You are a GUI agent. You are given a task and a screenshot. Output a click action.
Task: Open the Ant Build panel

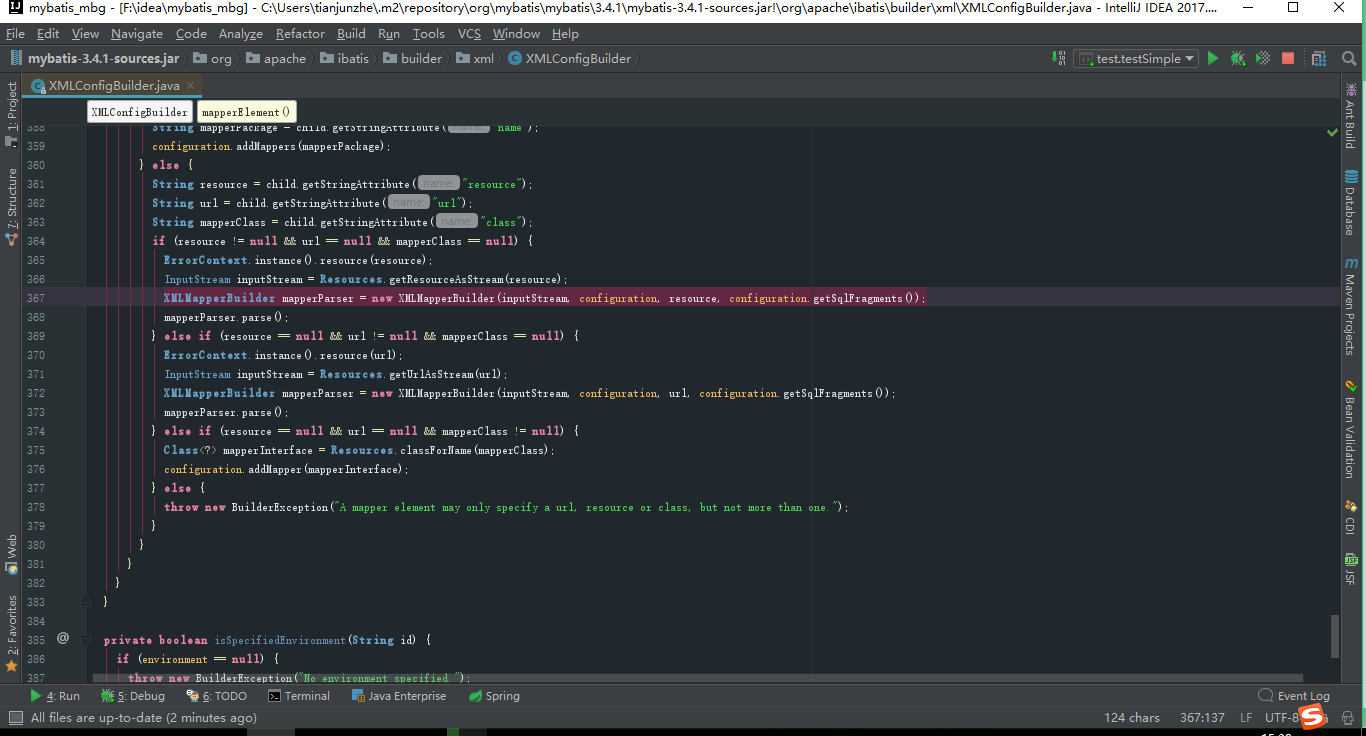1352,120
